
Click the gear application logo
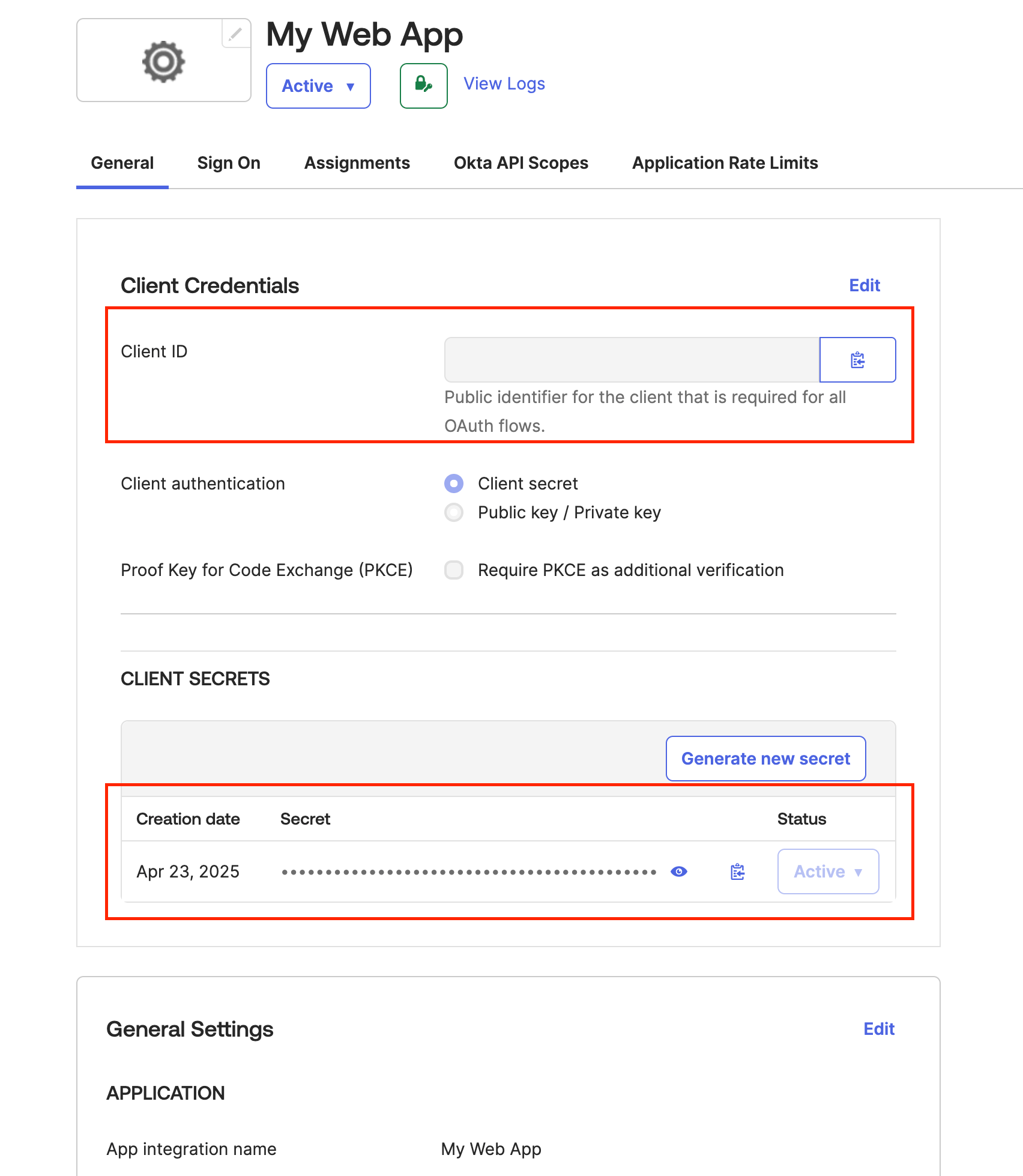(x=163, y=60)
